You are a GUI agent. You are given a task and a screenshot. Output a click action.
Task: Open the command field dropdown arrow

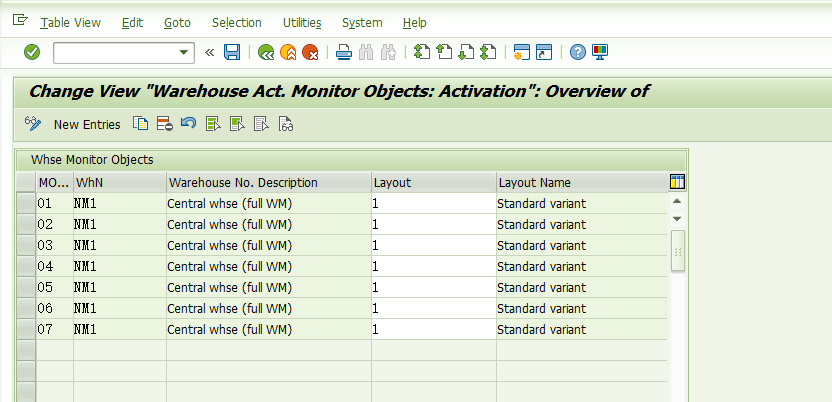pyautogui.click(x=184, y=52)
